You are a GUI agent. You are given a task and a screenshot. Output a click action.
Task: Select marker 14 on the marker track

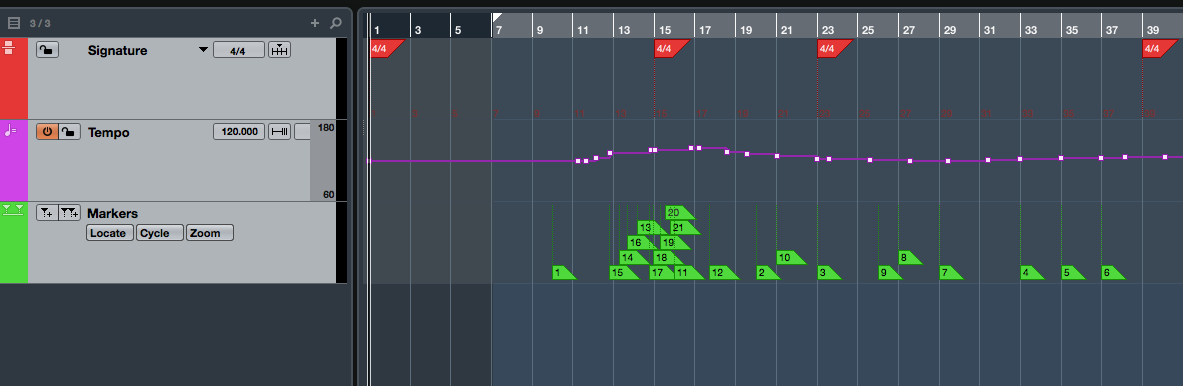click(632, 257)
